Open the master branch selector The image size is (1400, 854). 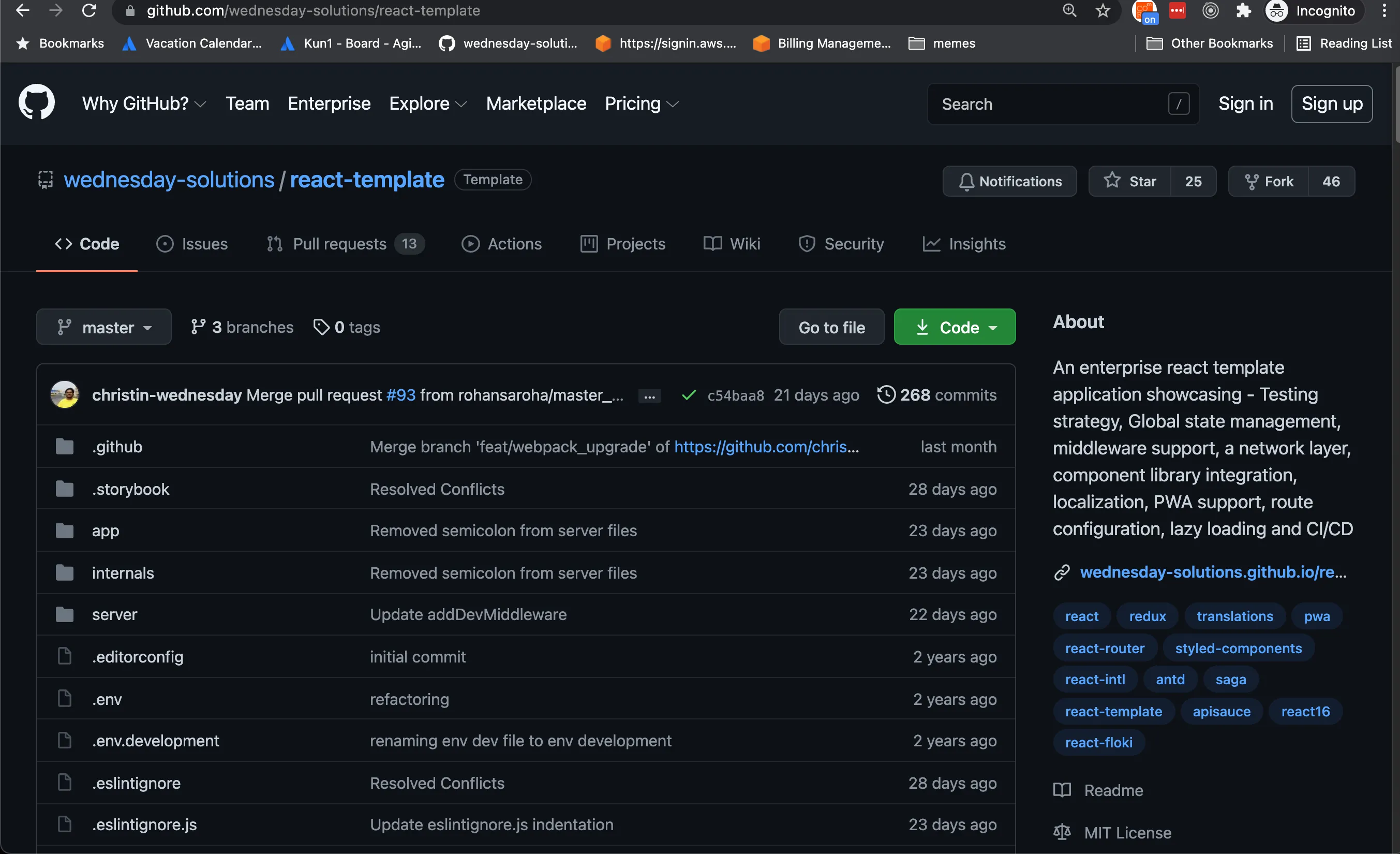coord(104,327)
